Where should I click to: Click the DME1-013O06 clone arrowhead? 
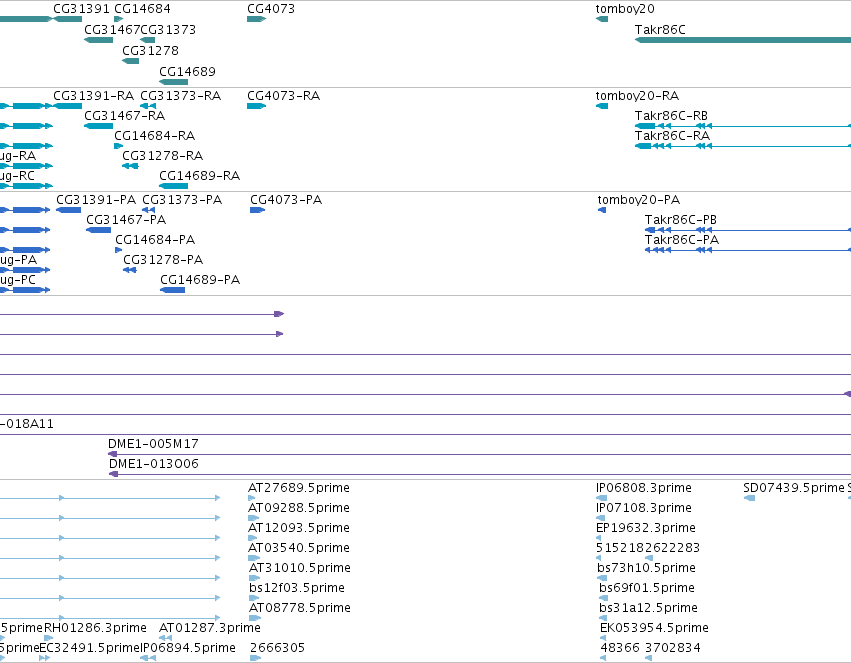[x=113, y=474]
